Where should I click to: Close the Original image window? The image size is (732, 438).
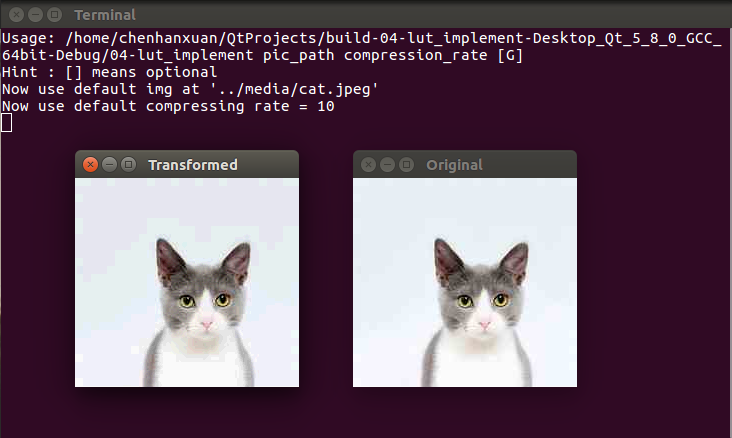click(x=368, y=164)
